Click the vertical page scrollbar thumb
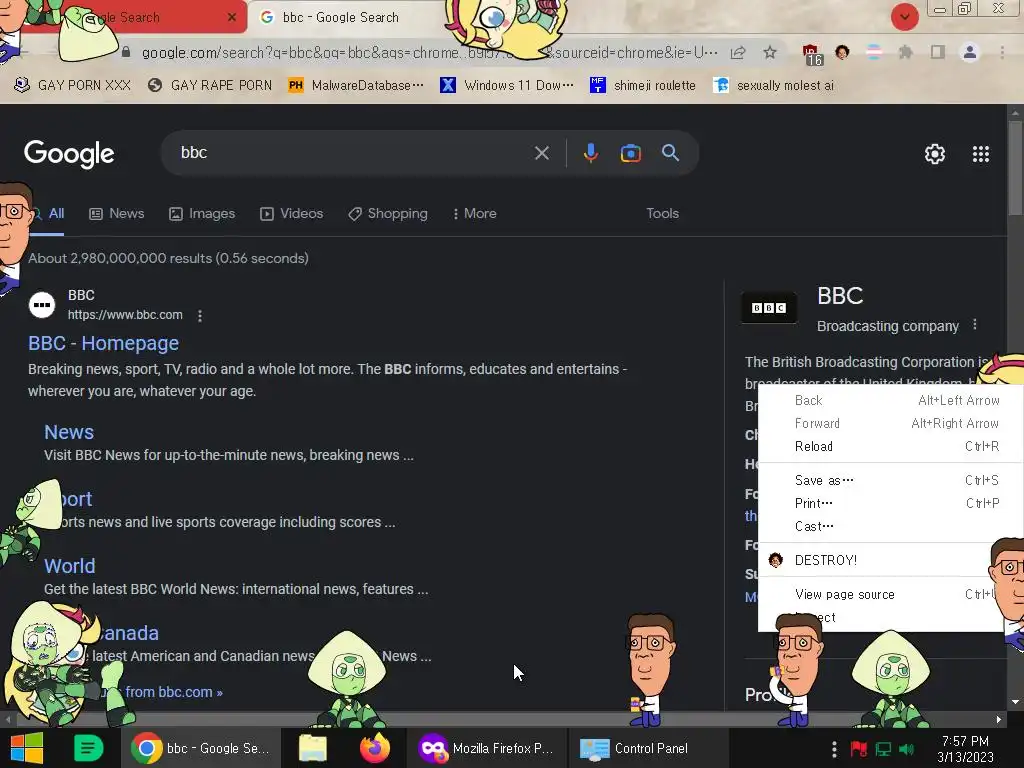This screenshot has height=768, width=1024. click(1016, 167)
